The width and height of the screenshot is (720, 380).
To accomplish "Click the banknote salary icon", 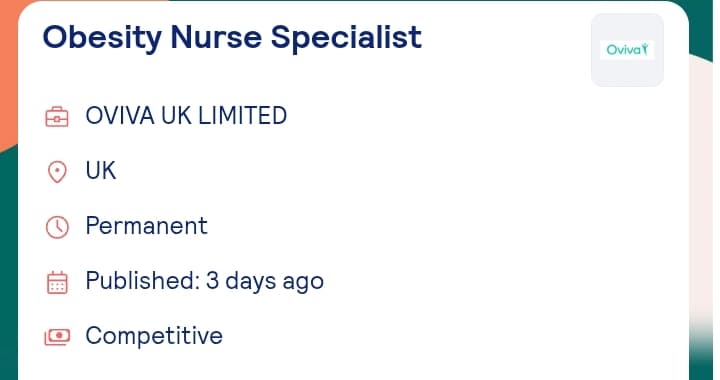I will [x=57, y=337].
